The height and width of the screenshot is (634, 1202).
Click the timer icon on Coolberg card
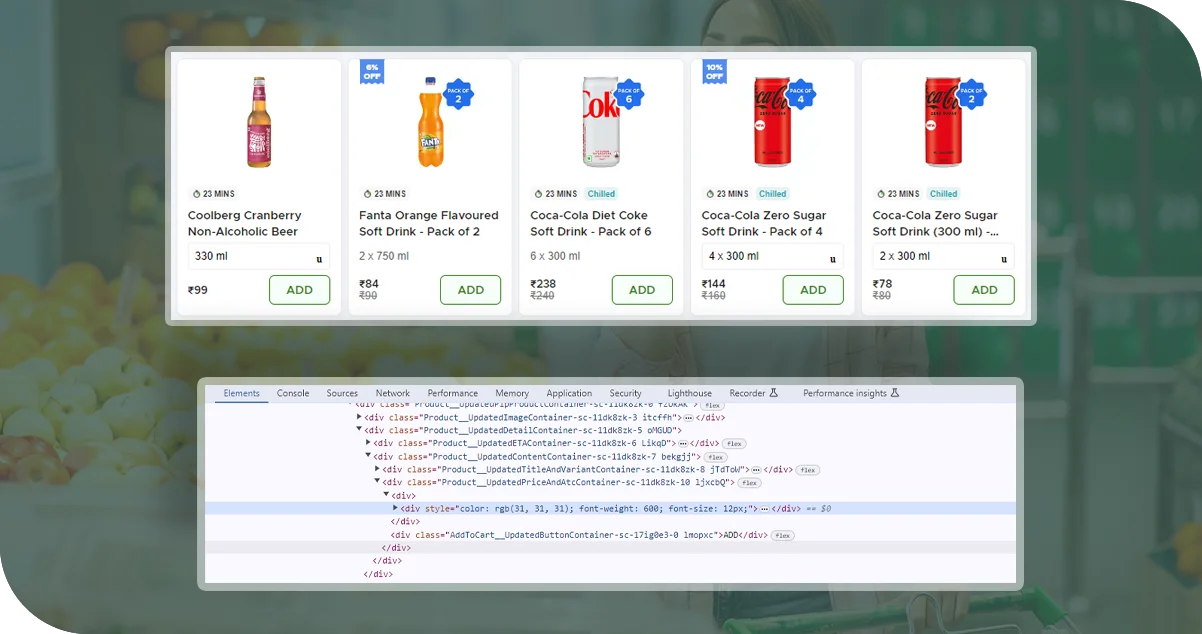click(x=196, y=194)
